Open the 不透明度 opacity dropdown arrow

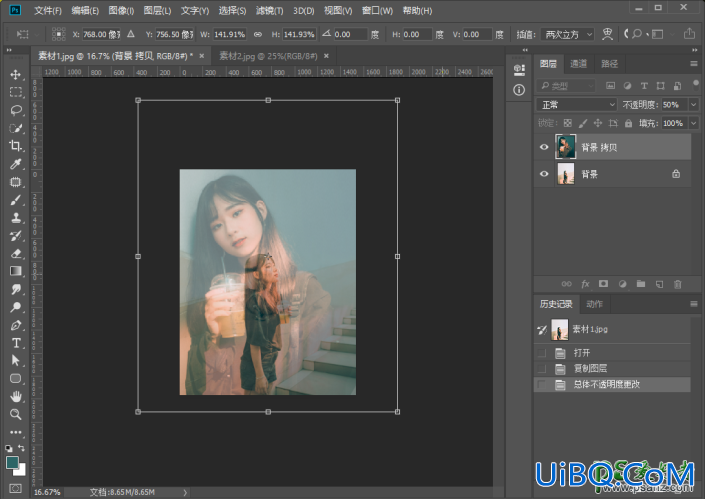(694, 105)
